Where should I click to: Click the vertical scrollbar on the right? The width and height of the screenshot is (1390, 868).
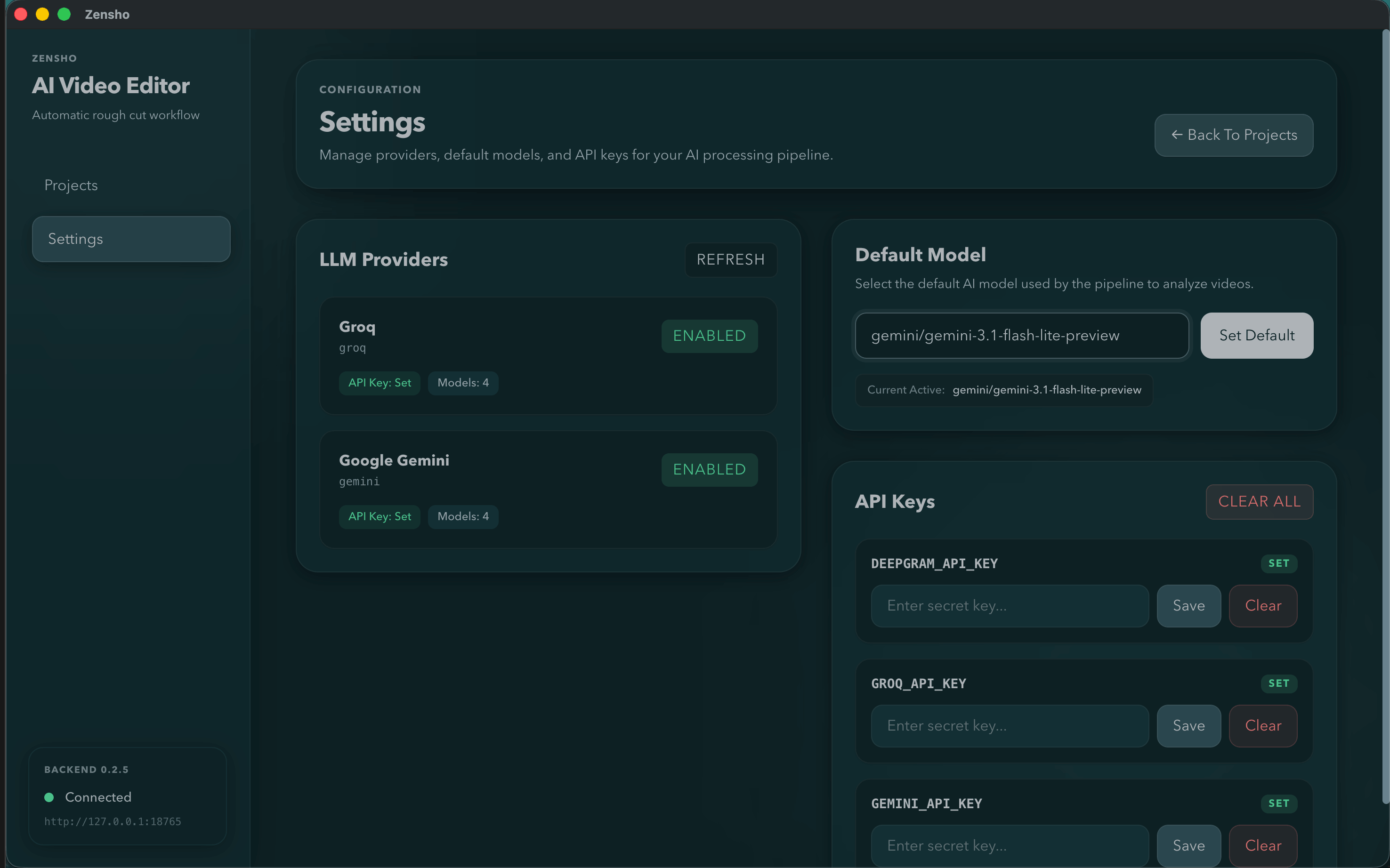coord(1385,416)
